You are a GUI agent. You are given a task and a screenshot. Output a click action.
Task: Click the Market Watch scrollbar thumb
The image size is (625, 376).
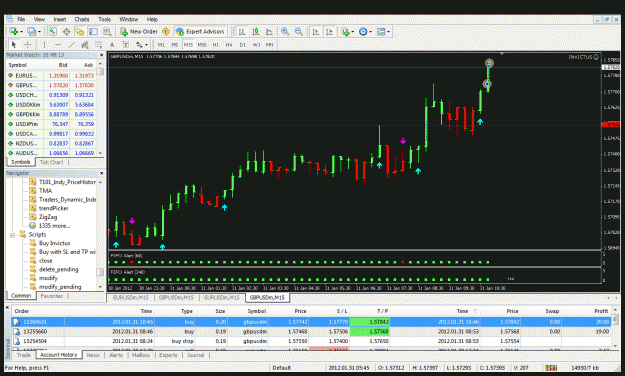[100, 71]
